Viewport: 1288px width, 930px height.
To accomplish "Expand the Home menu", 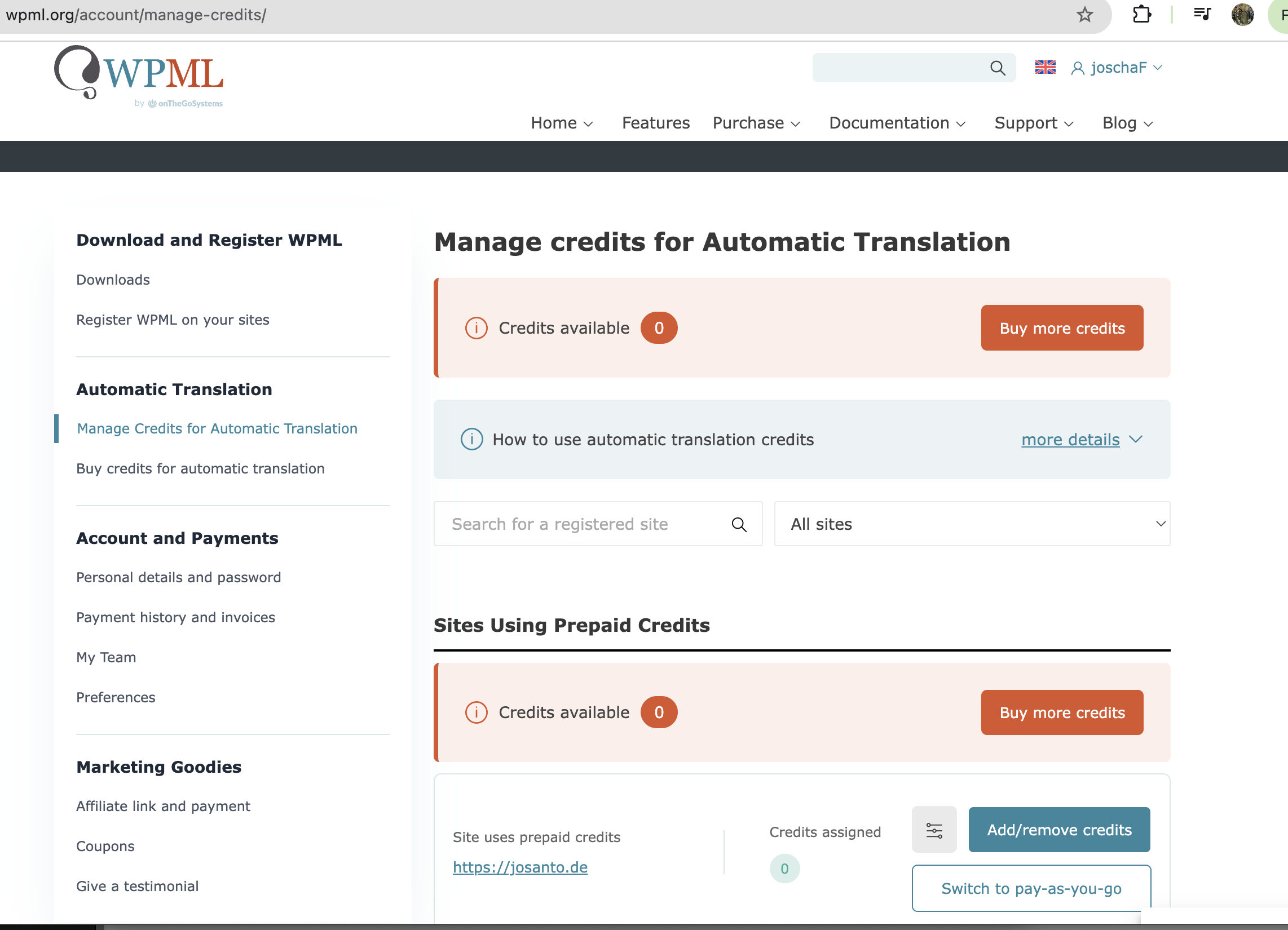I will (562, 123).
